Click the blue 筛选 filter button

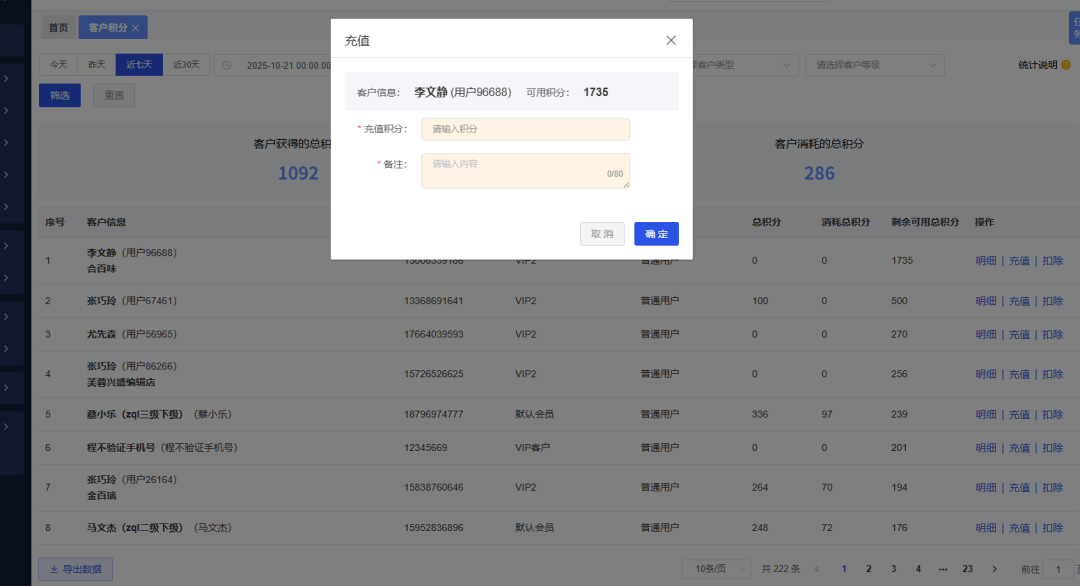[59, 94]
